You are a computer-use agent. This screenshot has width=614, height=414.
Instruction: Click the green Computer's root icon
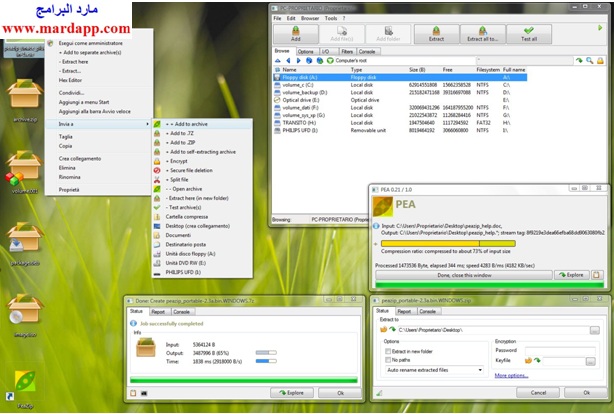tap(330, 61)
